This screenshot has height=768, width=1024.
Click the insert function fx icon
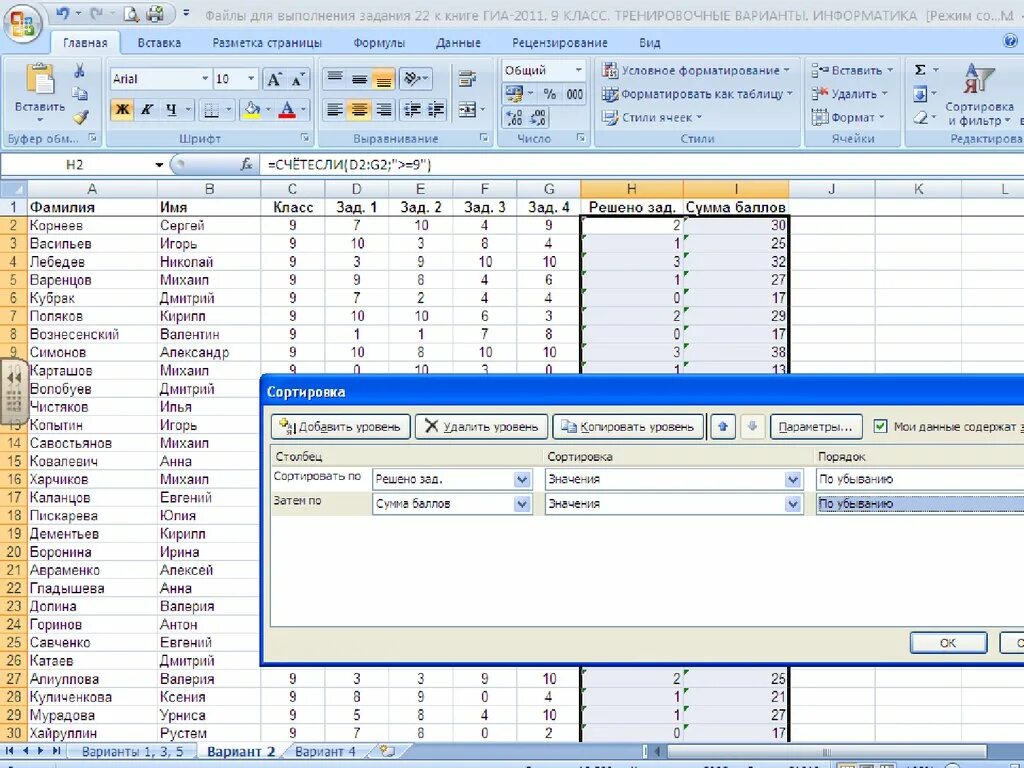tap(246, 165)
